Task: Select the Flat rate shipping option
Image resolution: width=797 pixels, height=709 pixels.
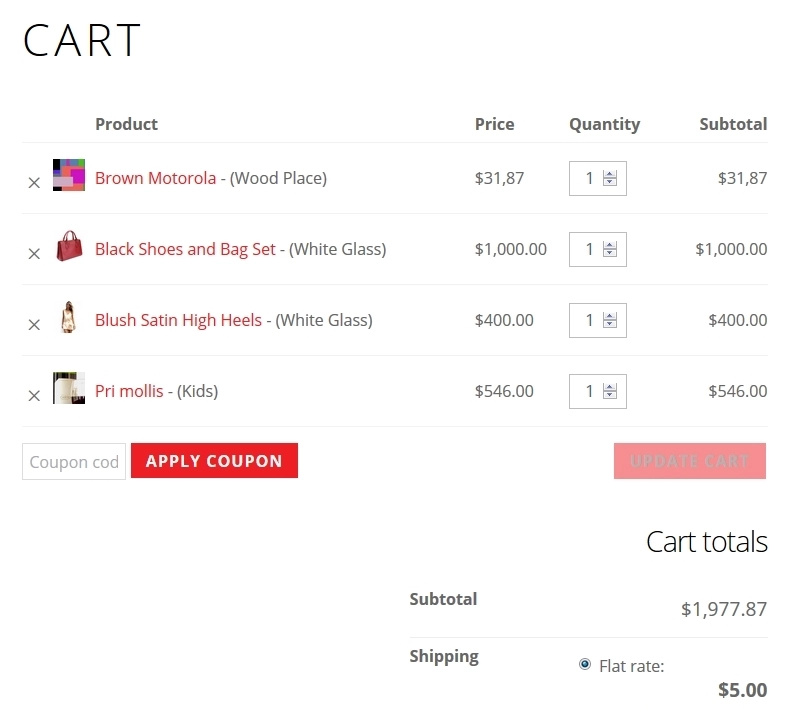Action: [x=585, y=664]
